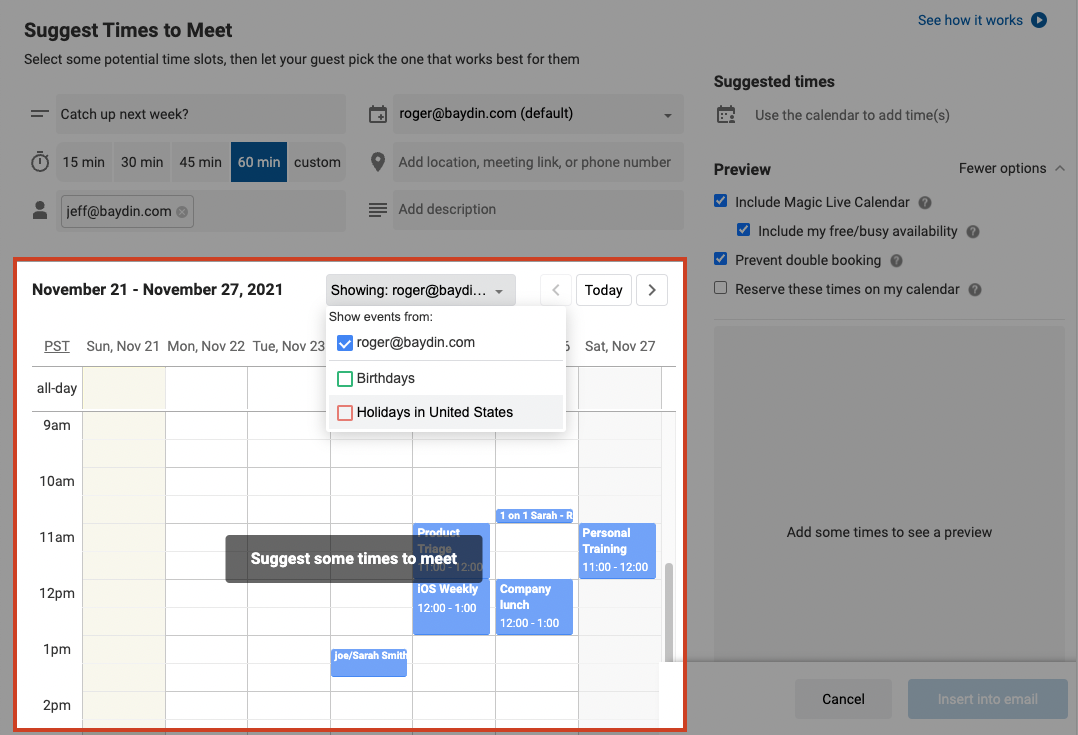1078x735 pixels.
Task: Click the Suggested times calendar icon
Action: point(726,114)
